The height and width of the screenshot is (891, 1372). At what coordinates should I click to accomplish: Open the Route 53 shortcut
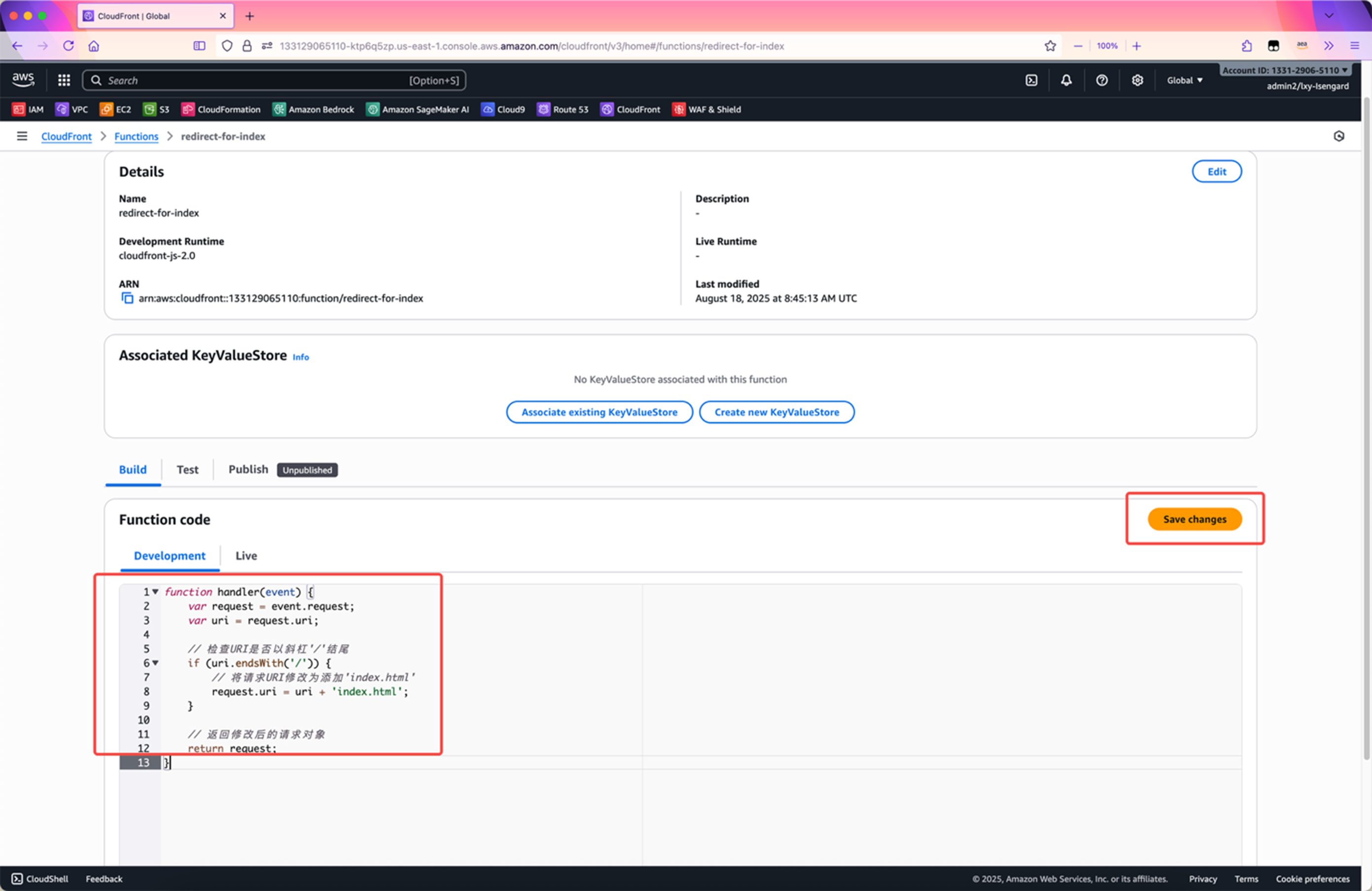click(x=562, y=109)
